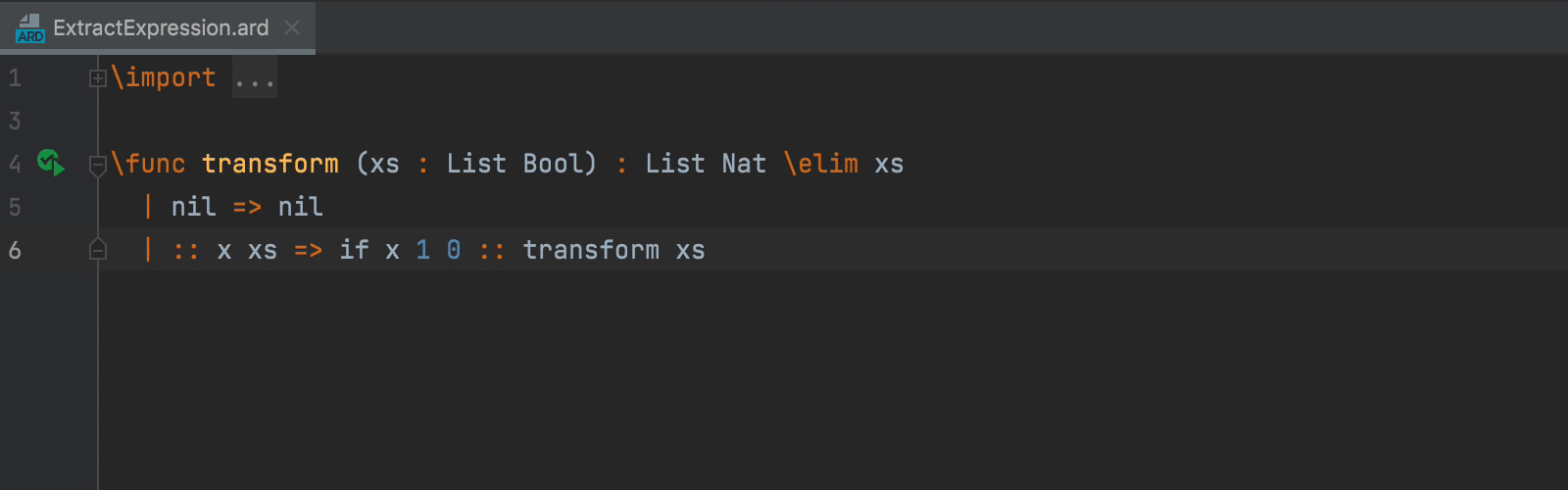
Task: Click line number 4 in the gutter
Action: coord(15,164)
